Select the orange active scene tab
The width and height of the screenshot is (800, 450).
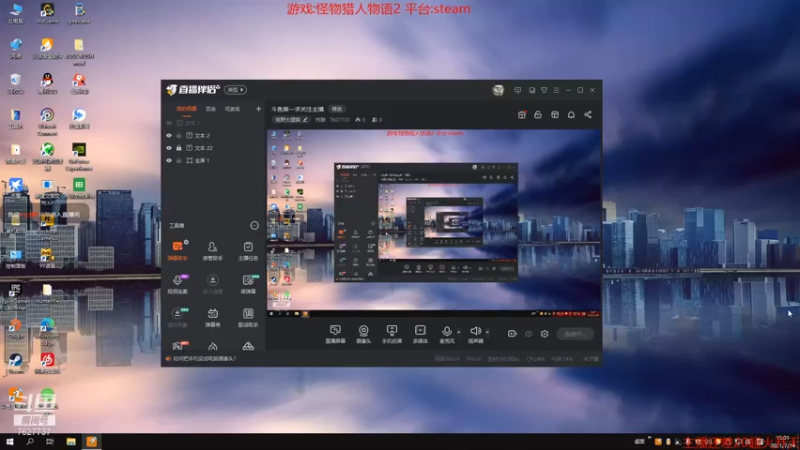point(186,109)
